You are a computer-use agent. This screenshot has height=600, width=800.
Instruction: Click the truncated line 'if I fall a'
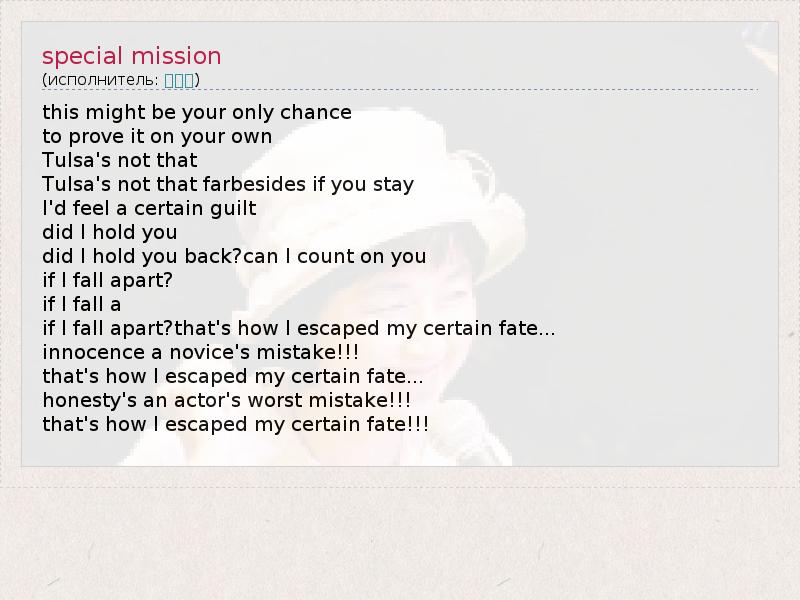coord(81,304)
